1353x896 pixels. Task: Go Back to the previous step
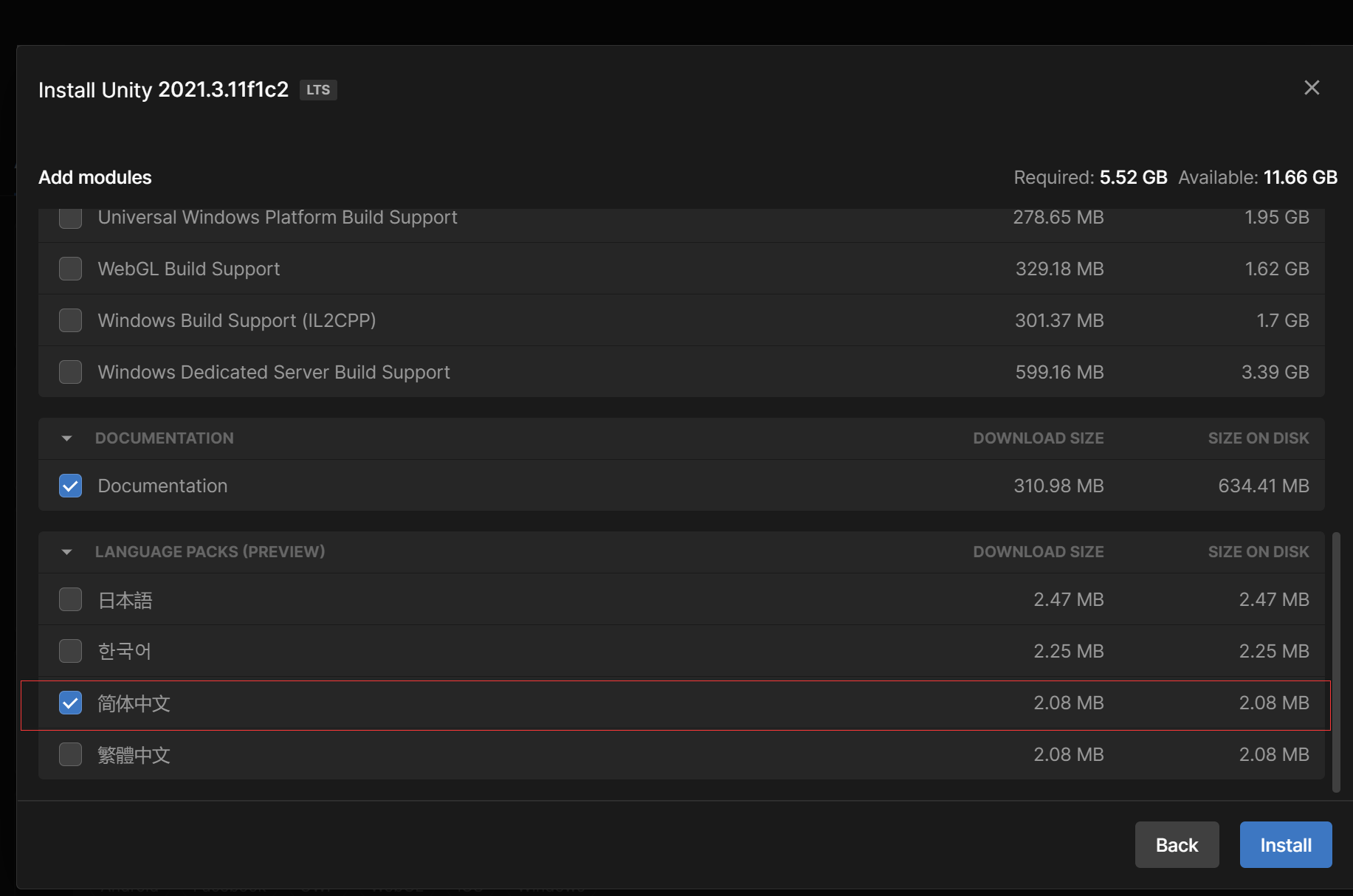(1177, 844)
